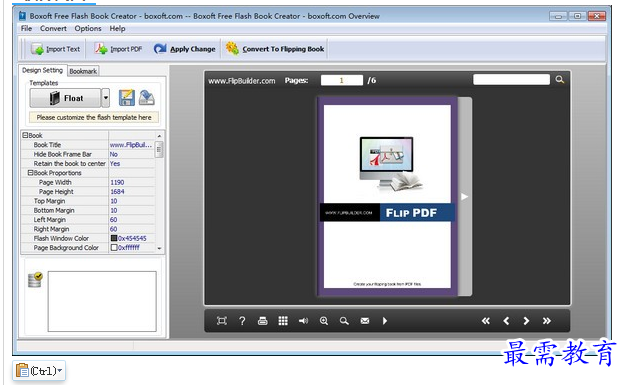This screenshot has height=385, width=625.
Task: Click the Flash Window Color property label
Action: tap(61, 238)
